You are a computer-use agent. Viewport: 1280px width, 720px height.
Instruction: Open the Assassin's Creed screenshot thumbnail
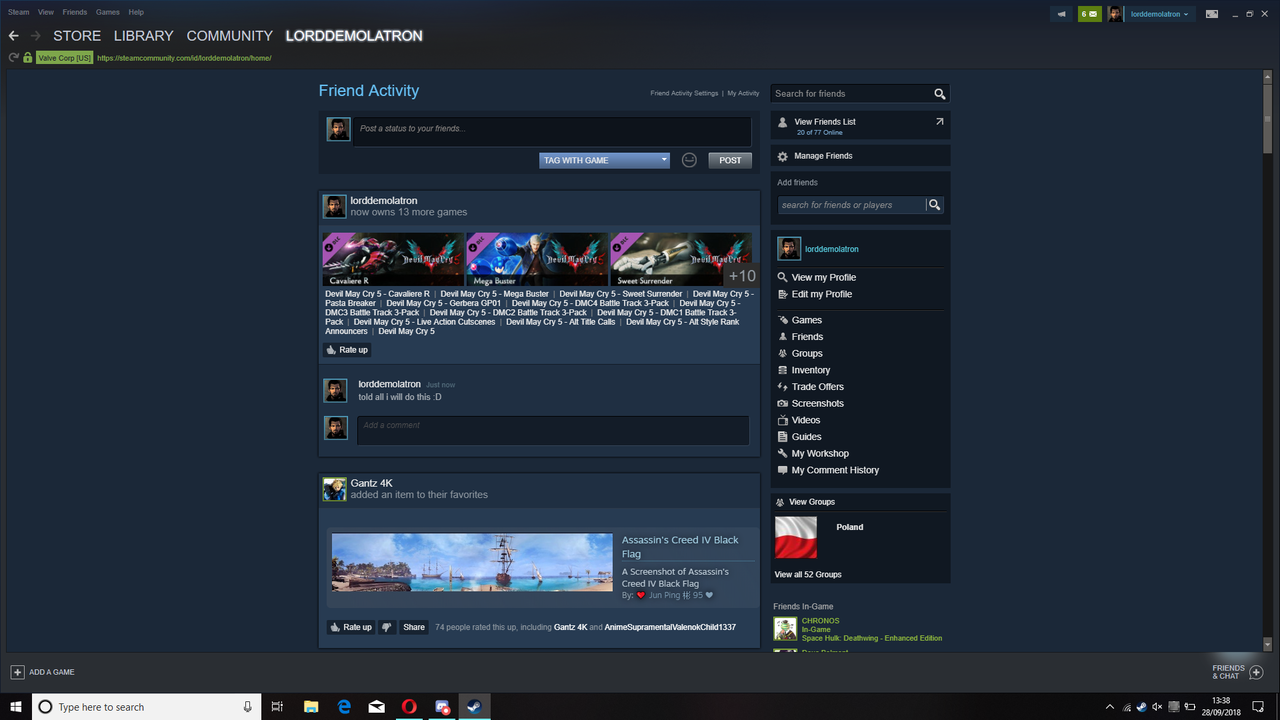pos(472,563)
